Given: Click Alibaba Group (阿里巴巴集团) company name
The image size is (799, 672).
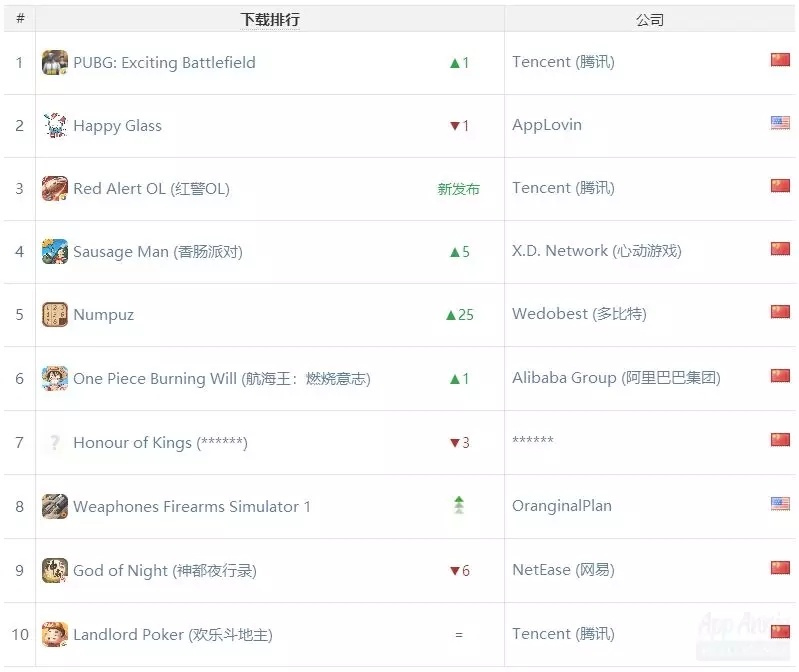Looking at the screenshot, I should pyautogui.click(x=616, y=378).
